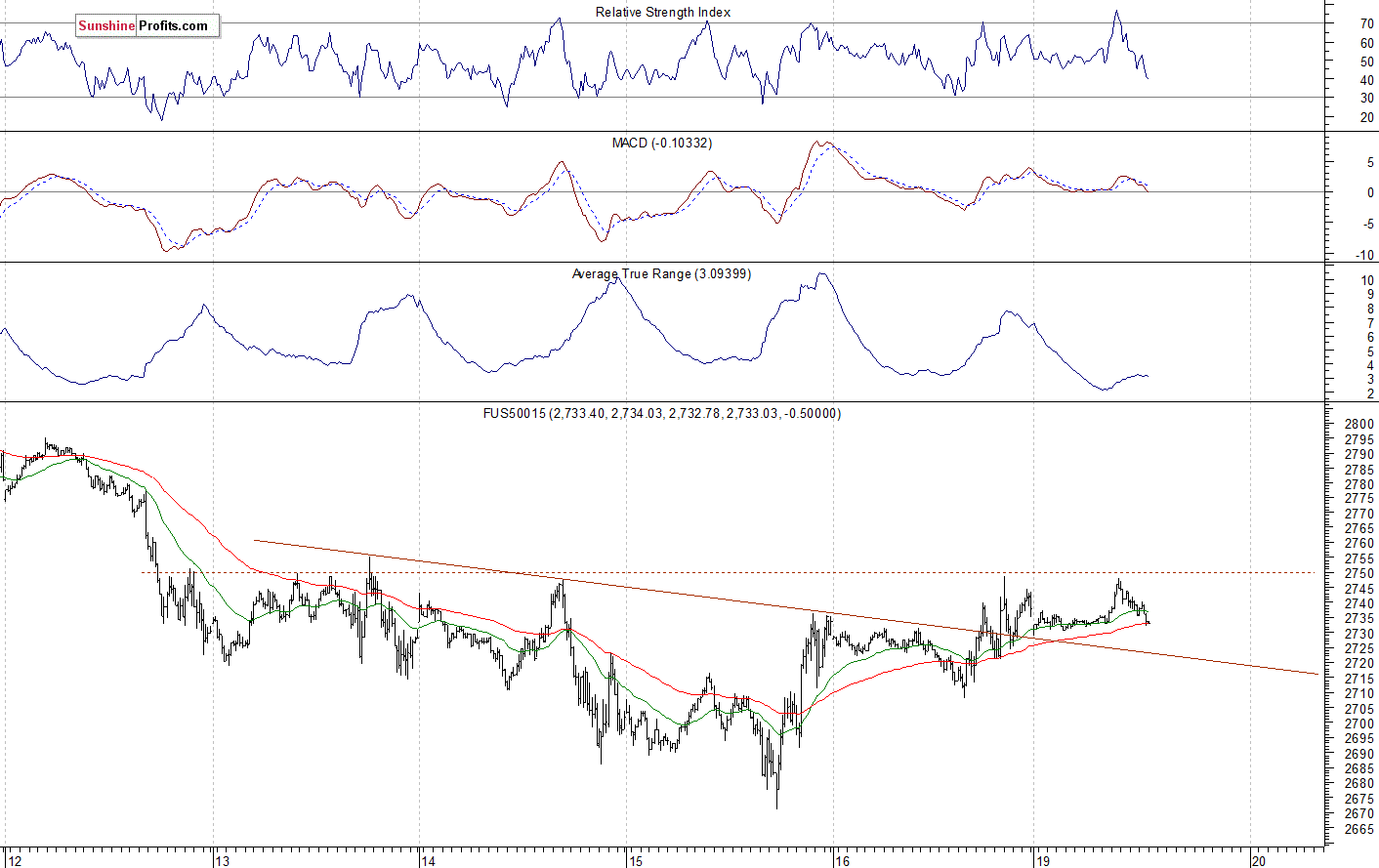The width and height of the screenshot is (1379, 868).
Task: Click the 2750 price axis label
Action: coord(1358,573)
